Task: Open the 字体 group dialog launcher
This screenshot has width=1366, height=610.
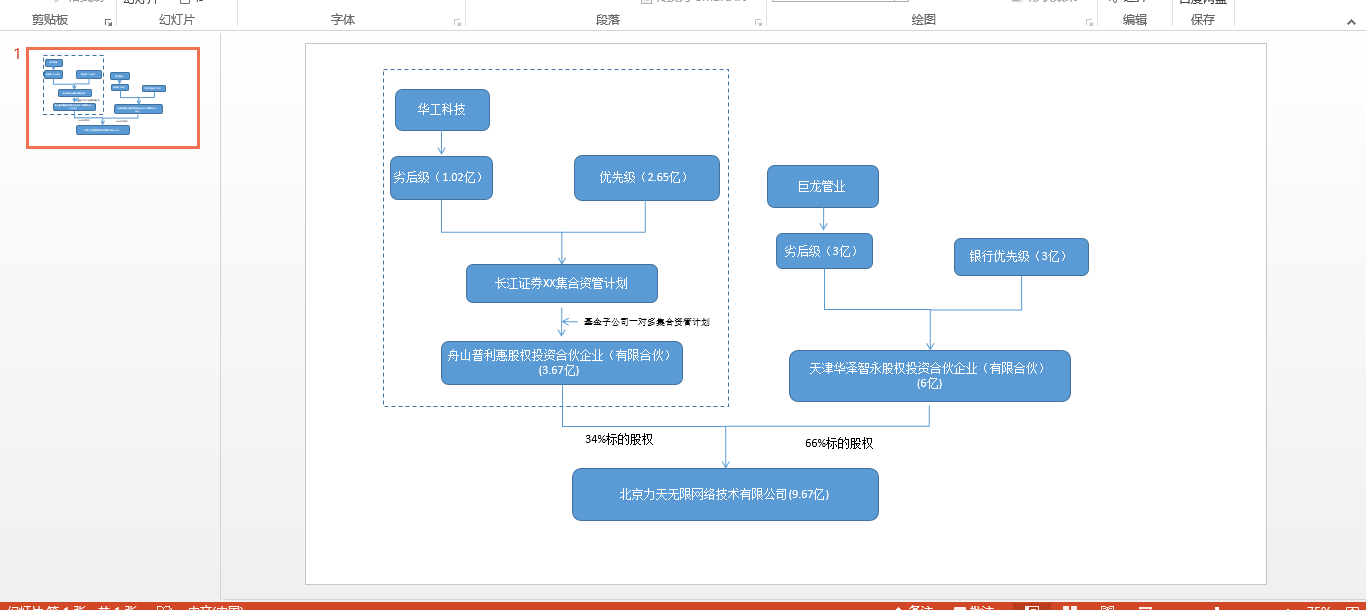Action: pyautogui.click(x=457, y=21)
